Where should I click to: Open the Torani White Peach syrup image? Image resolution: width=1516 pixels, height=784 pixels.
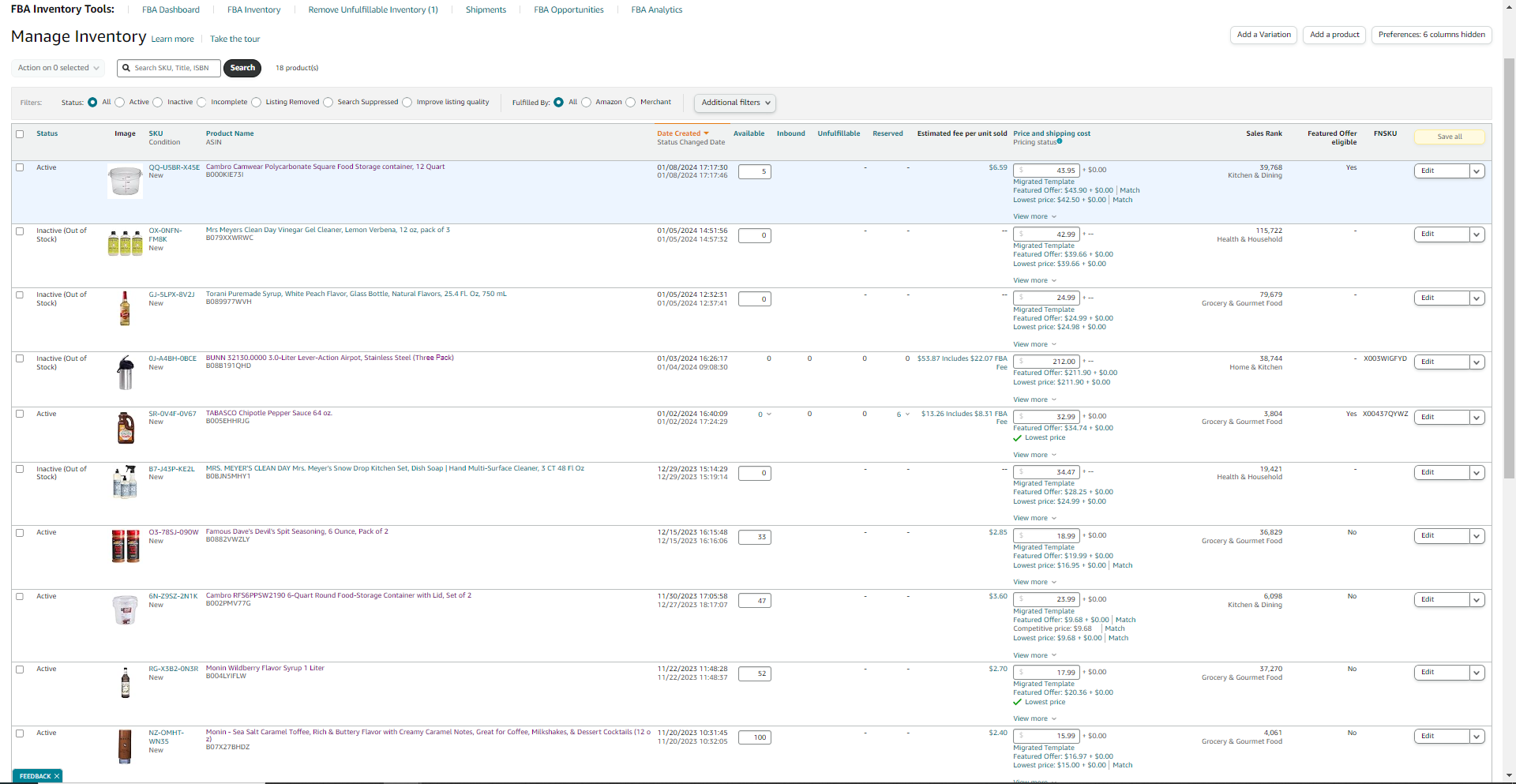coord(125,308)
